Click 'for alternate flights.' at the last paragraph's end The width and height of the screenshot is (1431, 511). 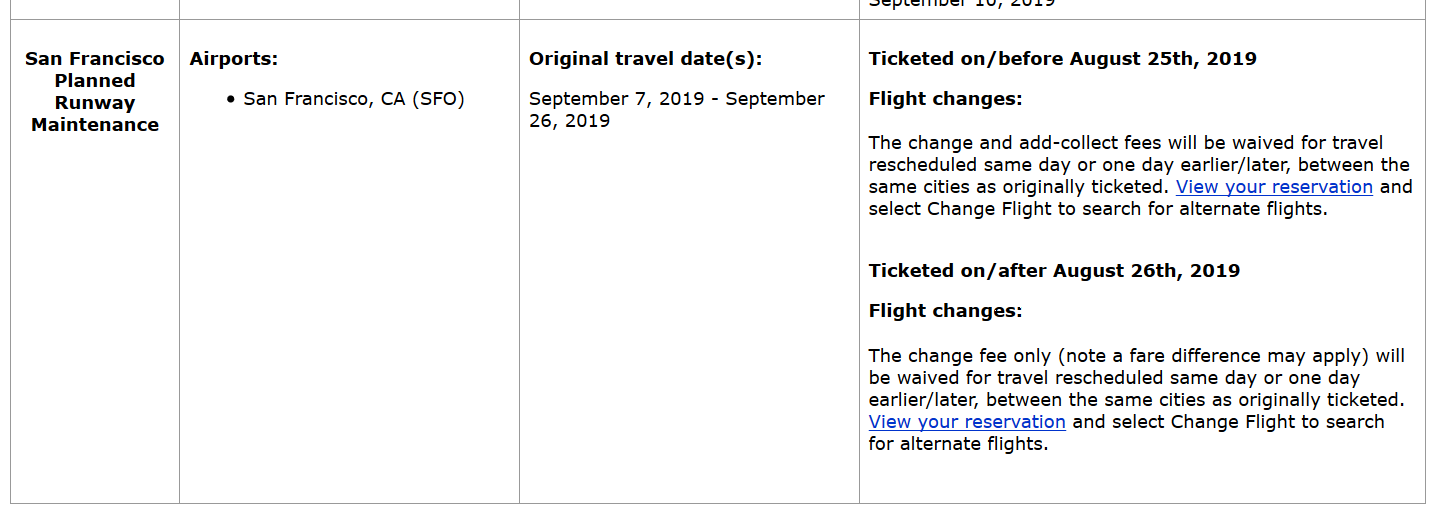[x=958, y=444]
